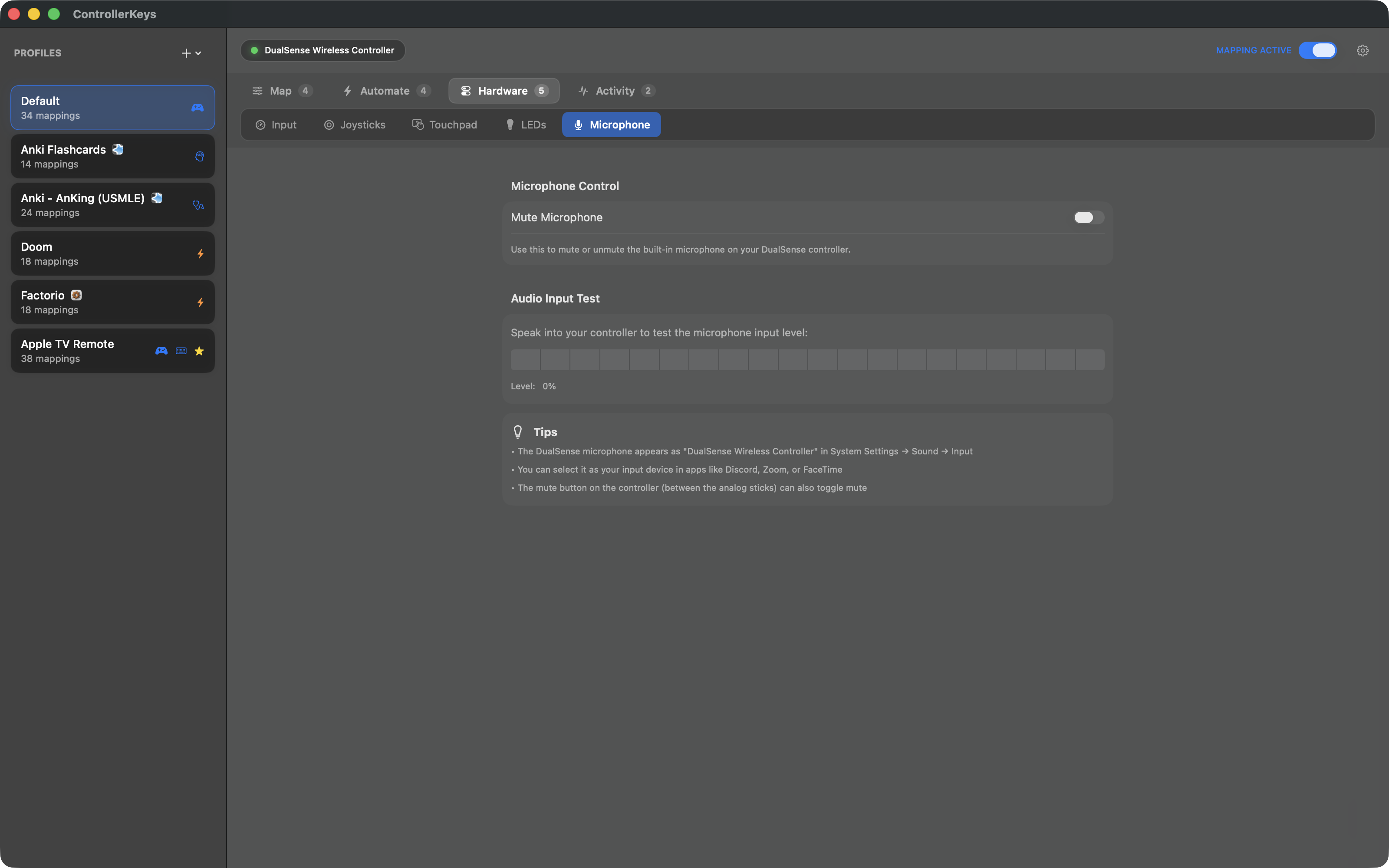Click the DualSense Wireless Controller device pill

click(323, 50)
